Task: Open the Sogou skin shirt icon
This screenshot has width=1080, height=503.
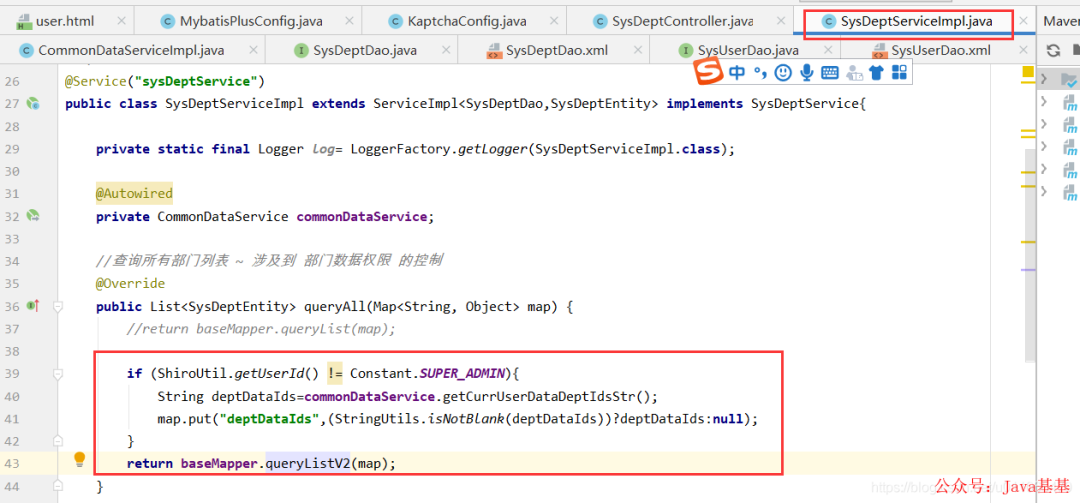Action: click(876, 72)
